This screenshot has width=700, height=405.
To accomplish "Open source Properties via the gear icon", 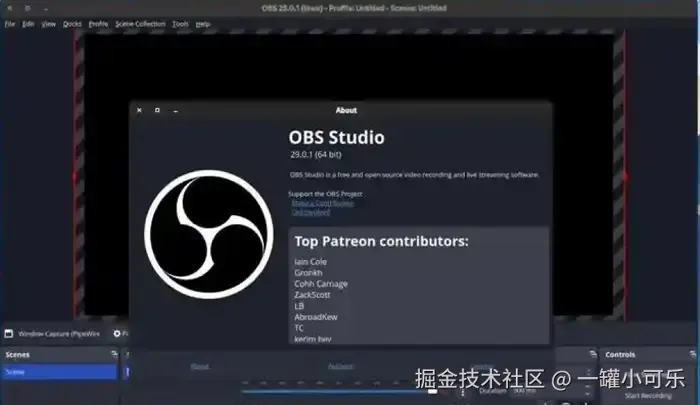I will [x=117, y=334].
